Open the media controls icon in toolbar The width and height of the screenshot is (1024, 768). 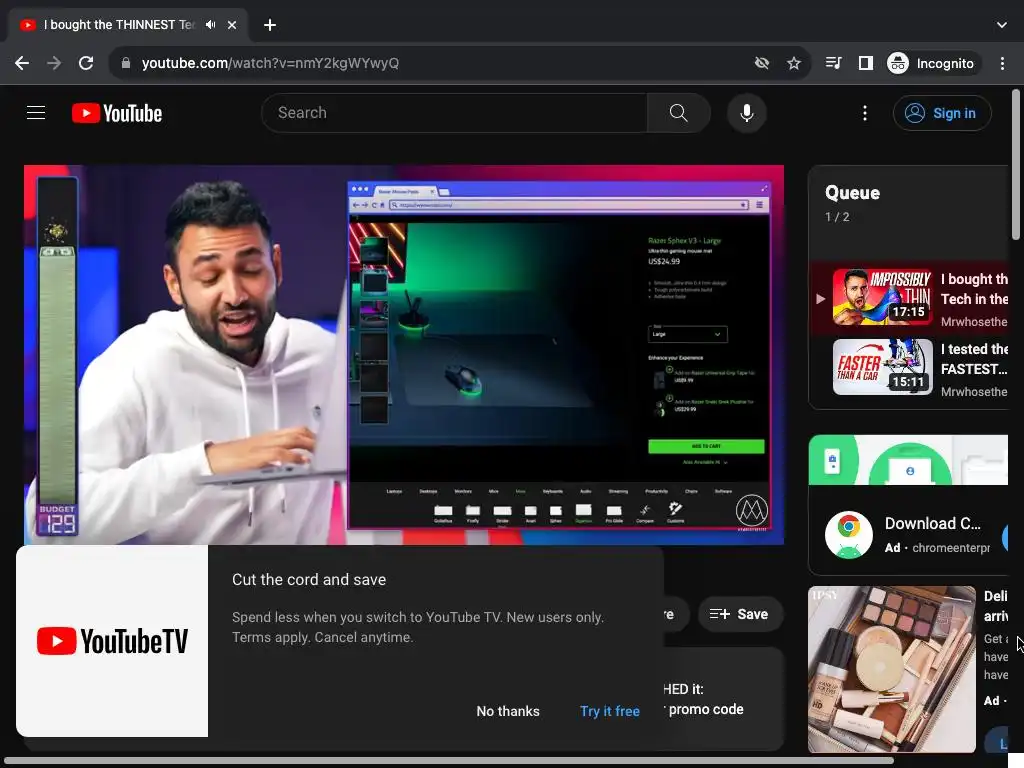(833, 63)
